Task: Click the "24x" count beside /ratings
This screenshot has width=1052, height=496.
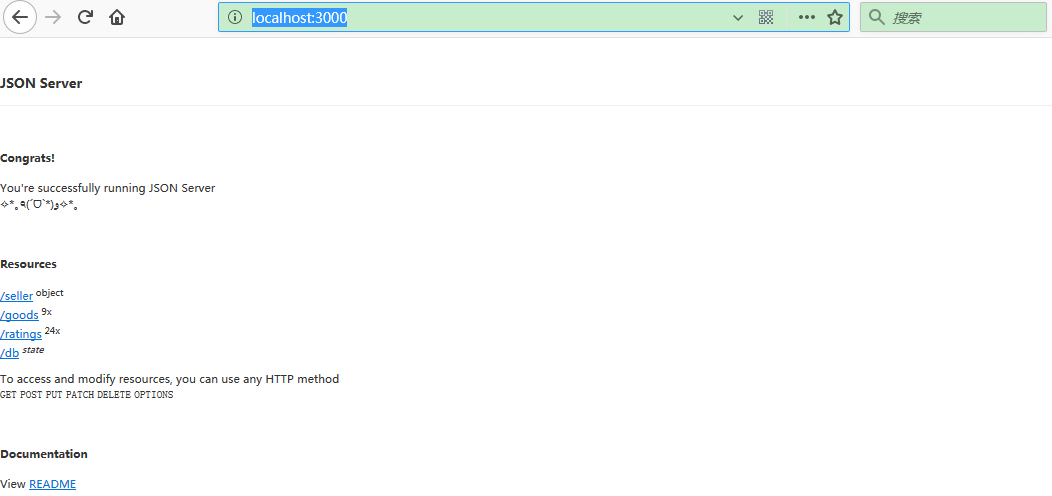Action: tap(52, 331)
